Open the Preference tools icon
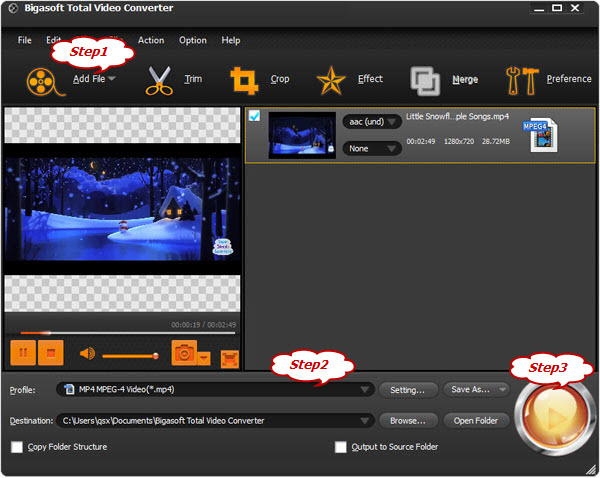 (x=522, y=81)
